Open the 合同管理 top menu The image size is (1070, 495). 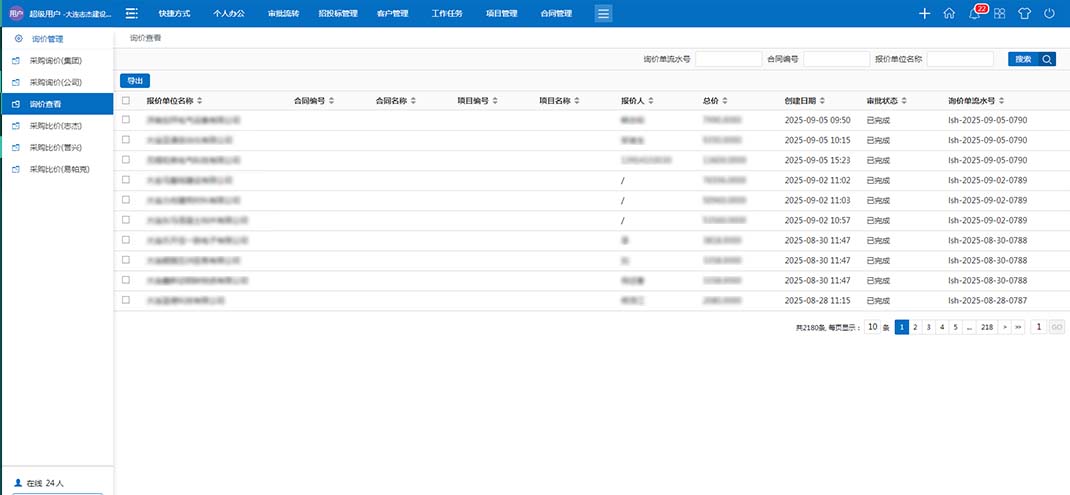point(555,14)
